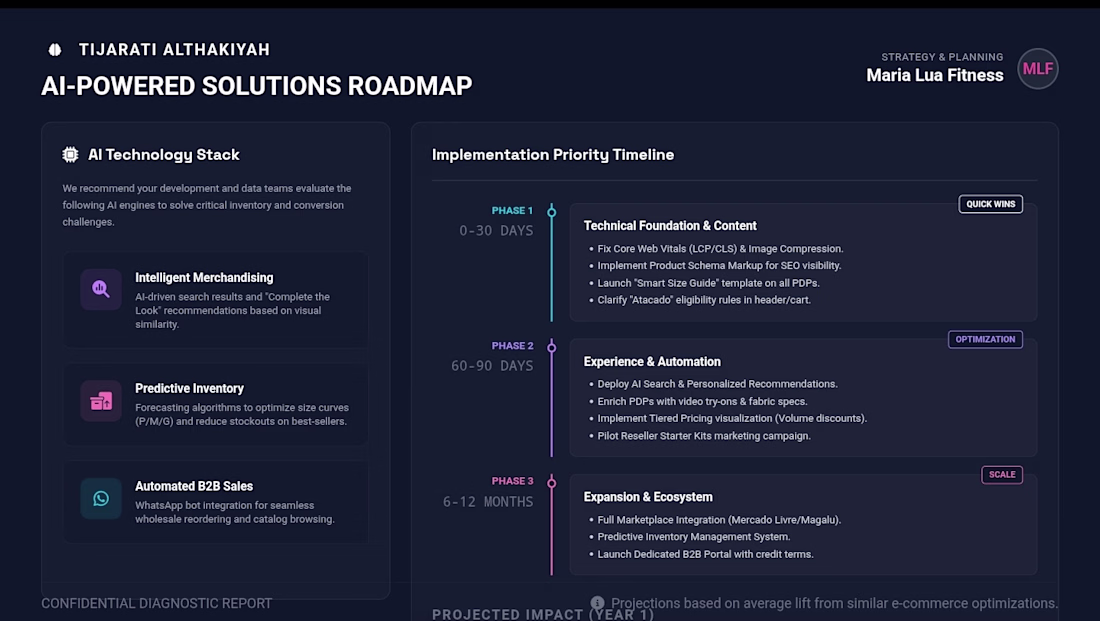This screenshot has width=1100, height=621.
Task: Click the Intelligent Merchandising card title
Action: tap(204, 278)
